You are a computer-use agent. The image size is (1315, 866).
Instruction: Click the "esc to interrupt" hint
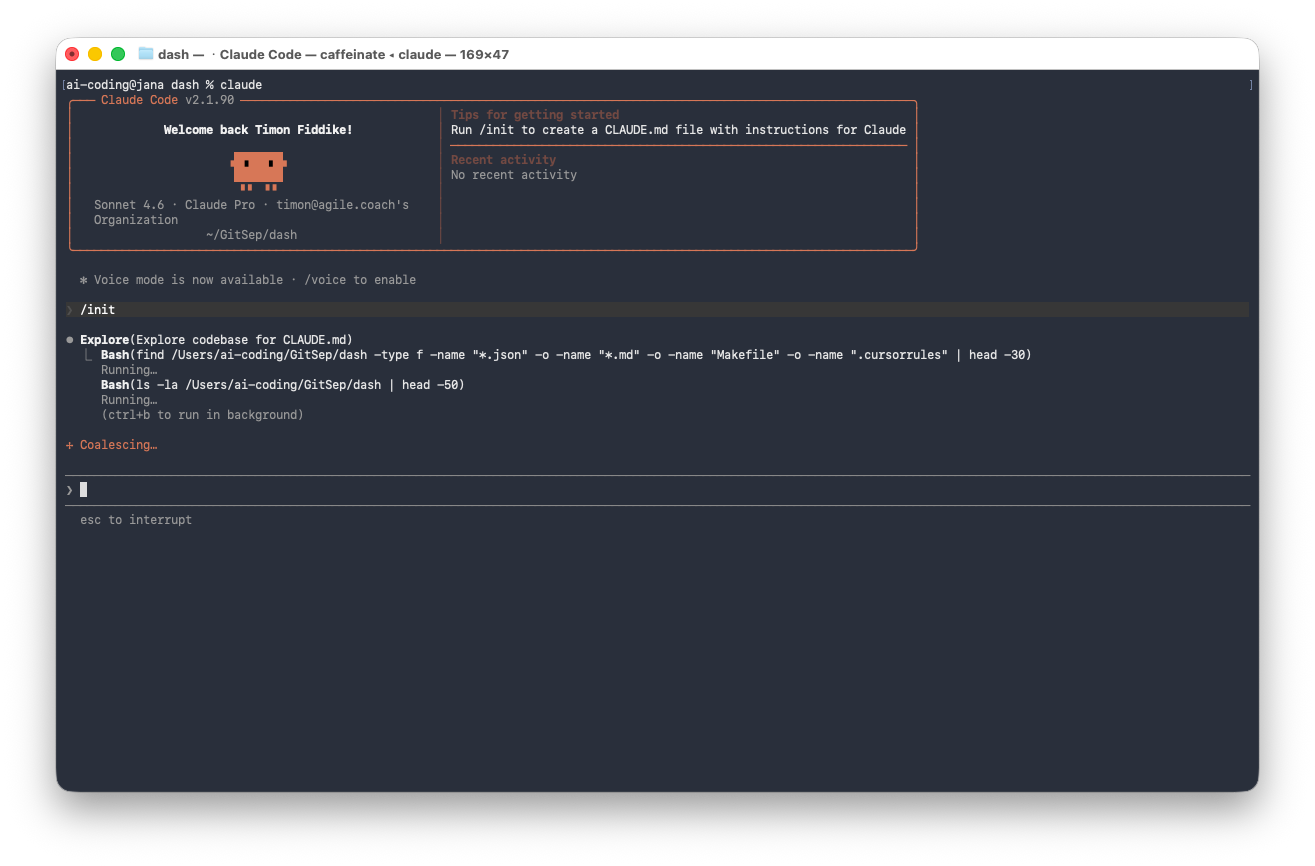pyautogui.click(x=136, y=520)
